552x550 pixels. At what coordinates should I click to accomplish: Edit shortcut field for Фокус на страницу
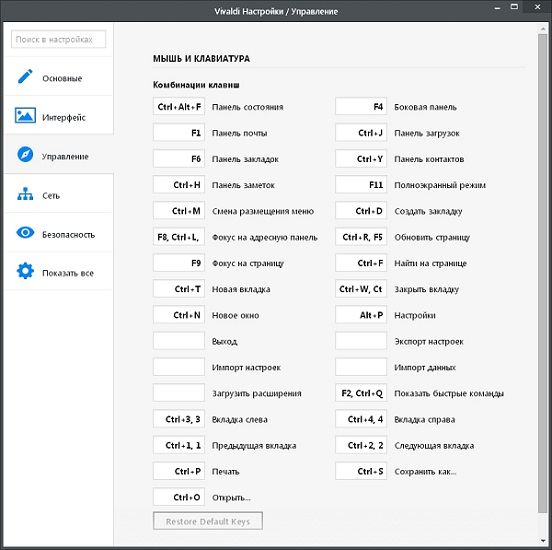click(x=179, y=263)
